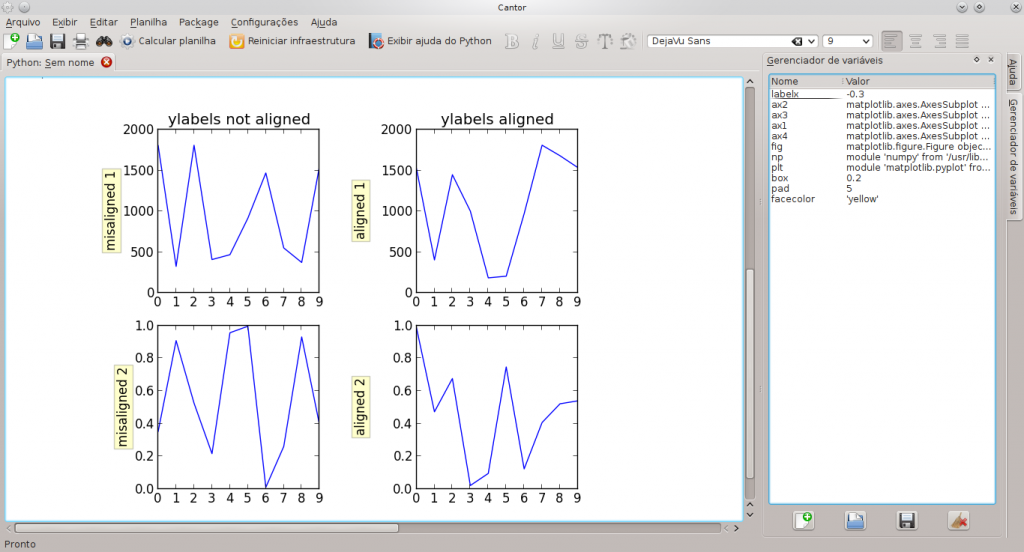
Task: Print the worksheet via the printer icon
Action: [x=80, y=41]
